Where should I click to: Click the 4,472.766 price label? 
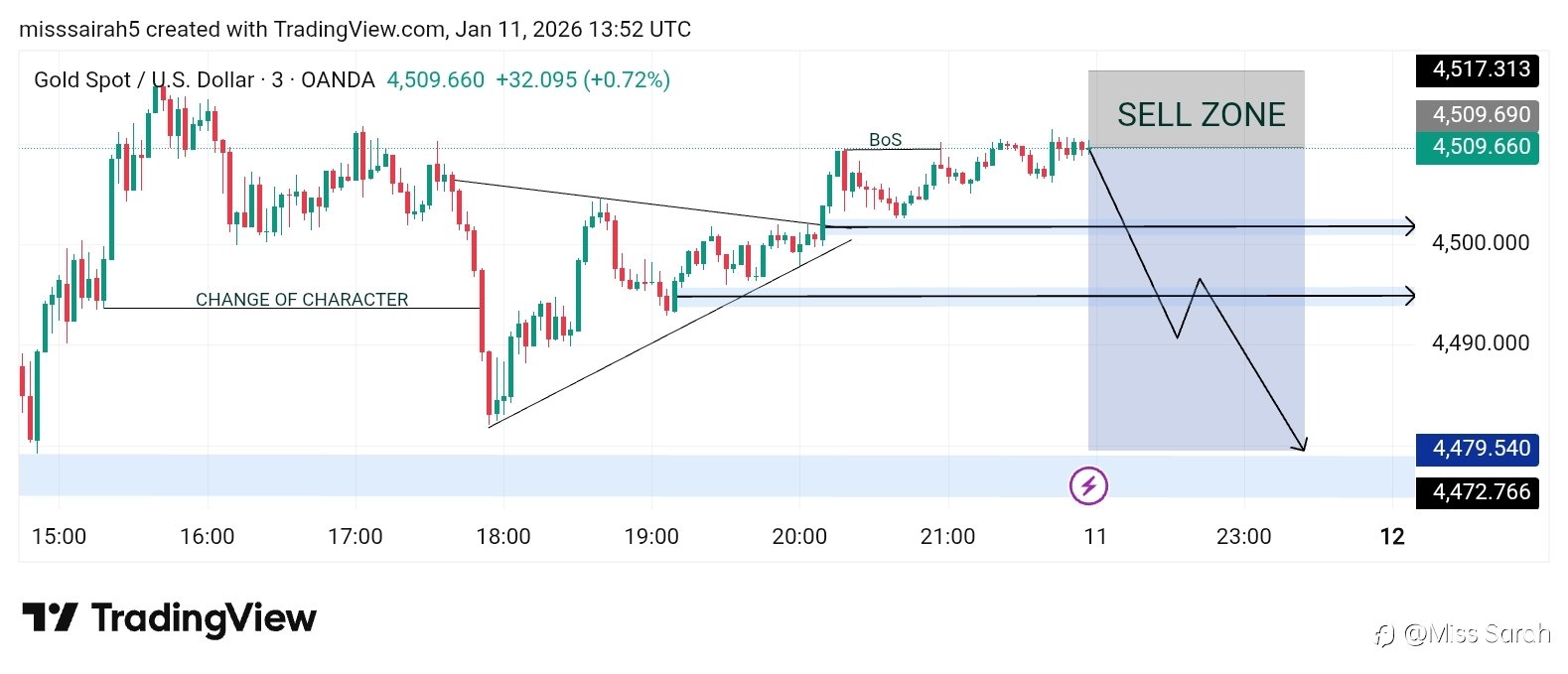(x=1477, y=492)
